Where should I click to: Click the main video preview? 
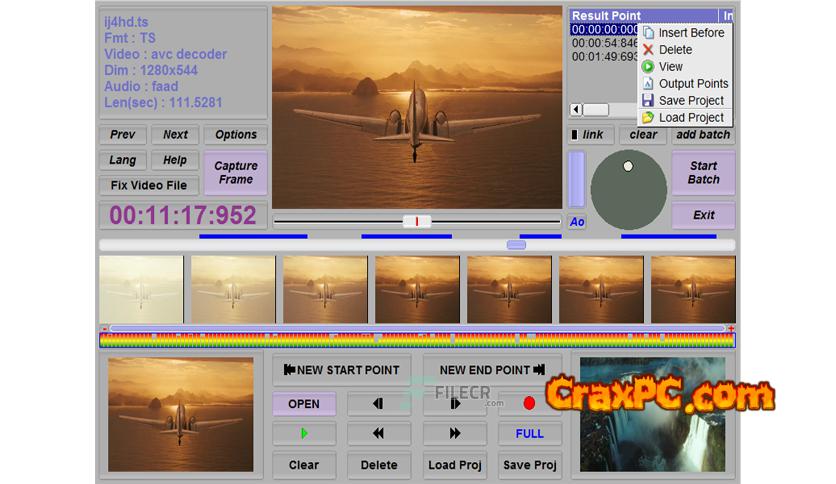(x=417, y=108)
